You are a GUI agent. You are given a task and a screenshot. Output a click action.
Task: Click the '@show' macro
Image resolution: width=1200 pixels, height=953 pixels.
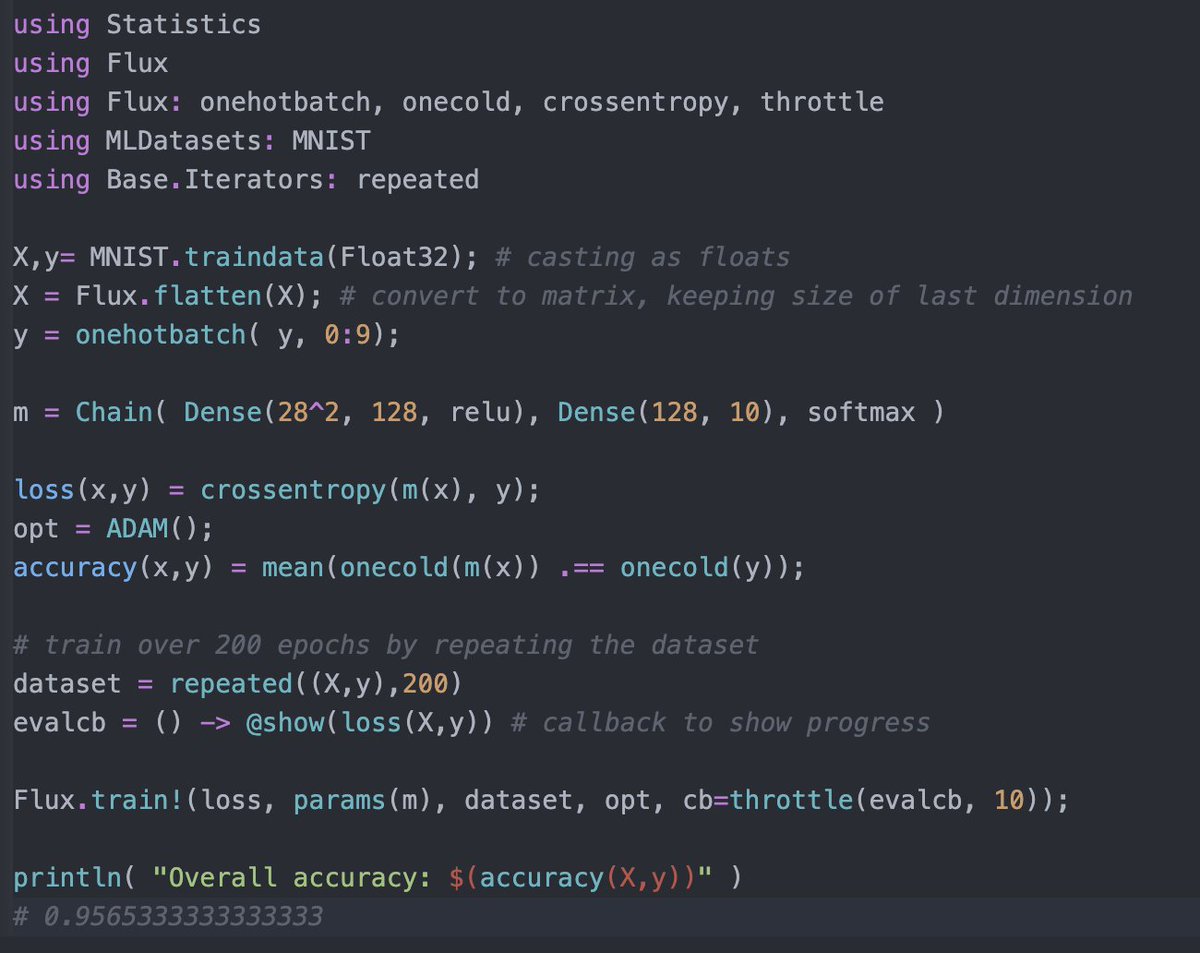(x=284, y=722)
